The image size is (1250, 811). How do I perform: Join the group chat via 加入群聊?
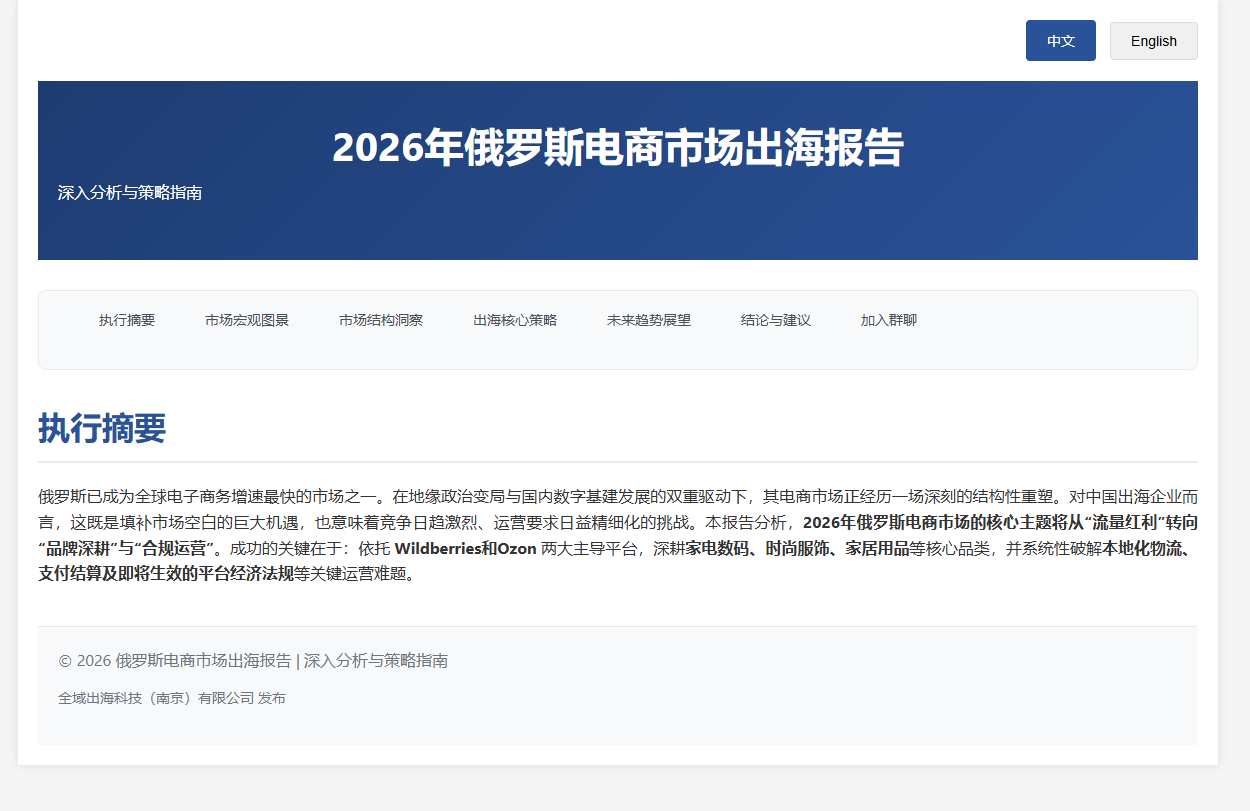click(x=888, y=320)
